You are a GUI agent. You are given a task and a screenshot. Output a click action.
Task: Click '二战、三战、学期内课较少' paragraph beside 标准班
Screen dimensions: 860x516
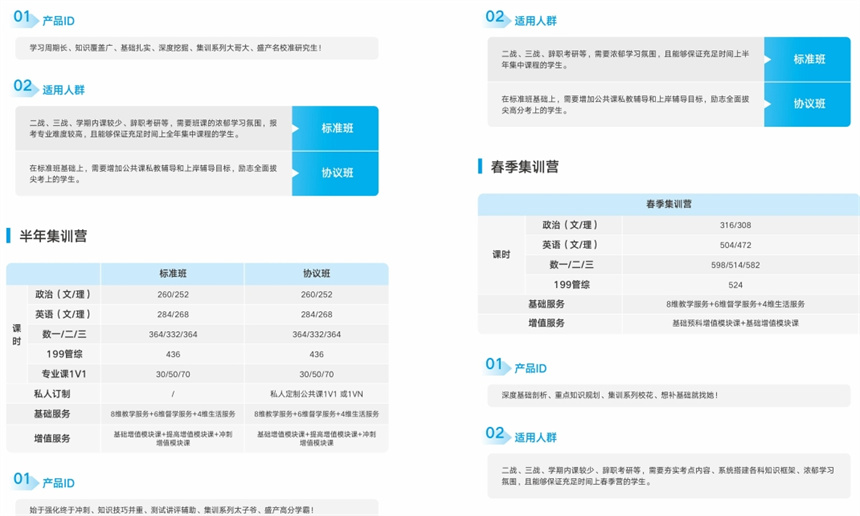pyautogui.click(x=154, y=128)
